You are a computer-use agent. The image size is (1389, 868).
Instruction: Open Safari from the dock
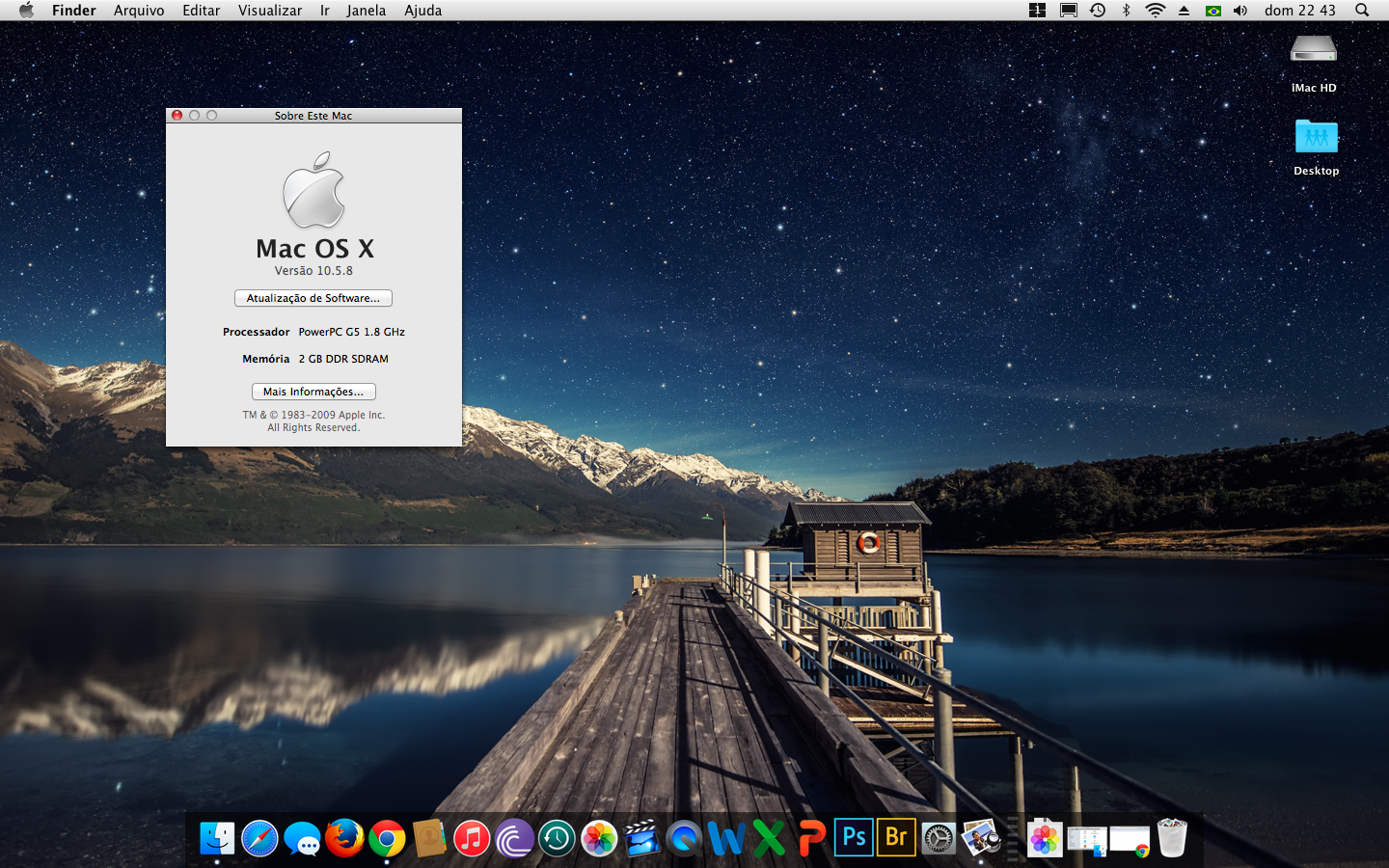tap(259, 839)
